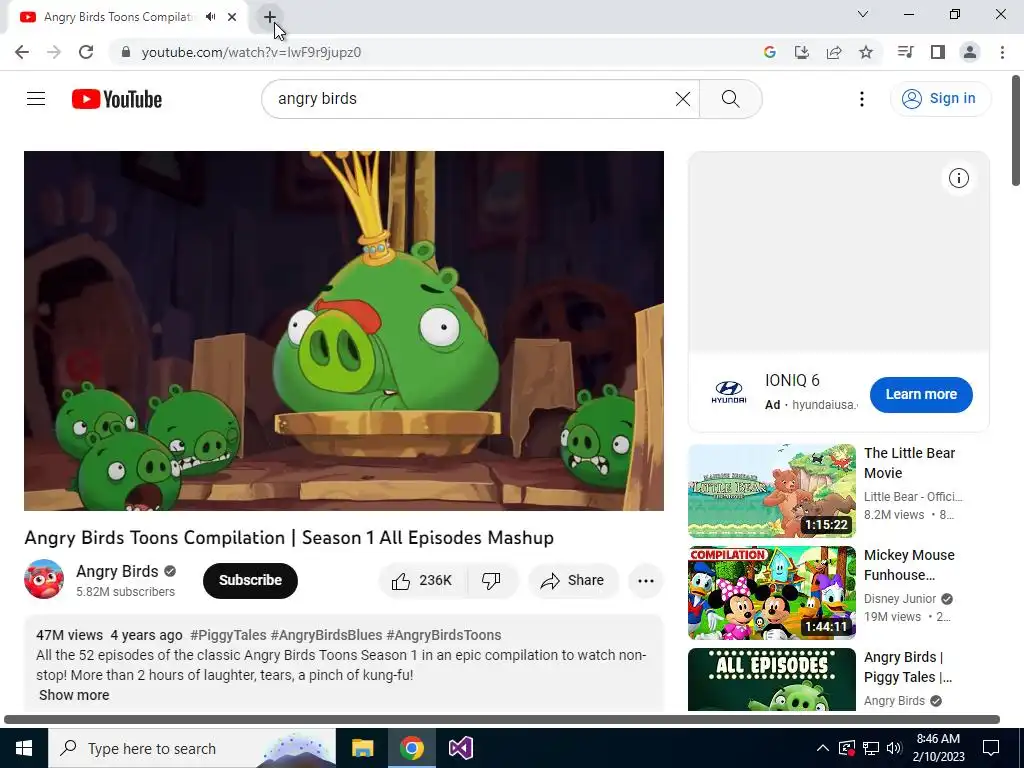The width and height of the screenshot is (1024, 768).
Task: Mute the tab via its speaker icon
Action: pyautogui.click(x=210, y=17)
